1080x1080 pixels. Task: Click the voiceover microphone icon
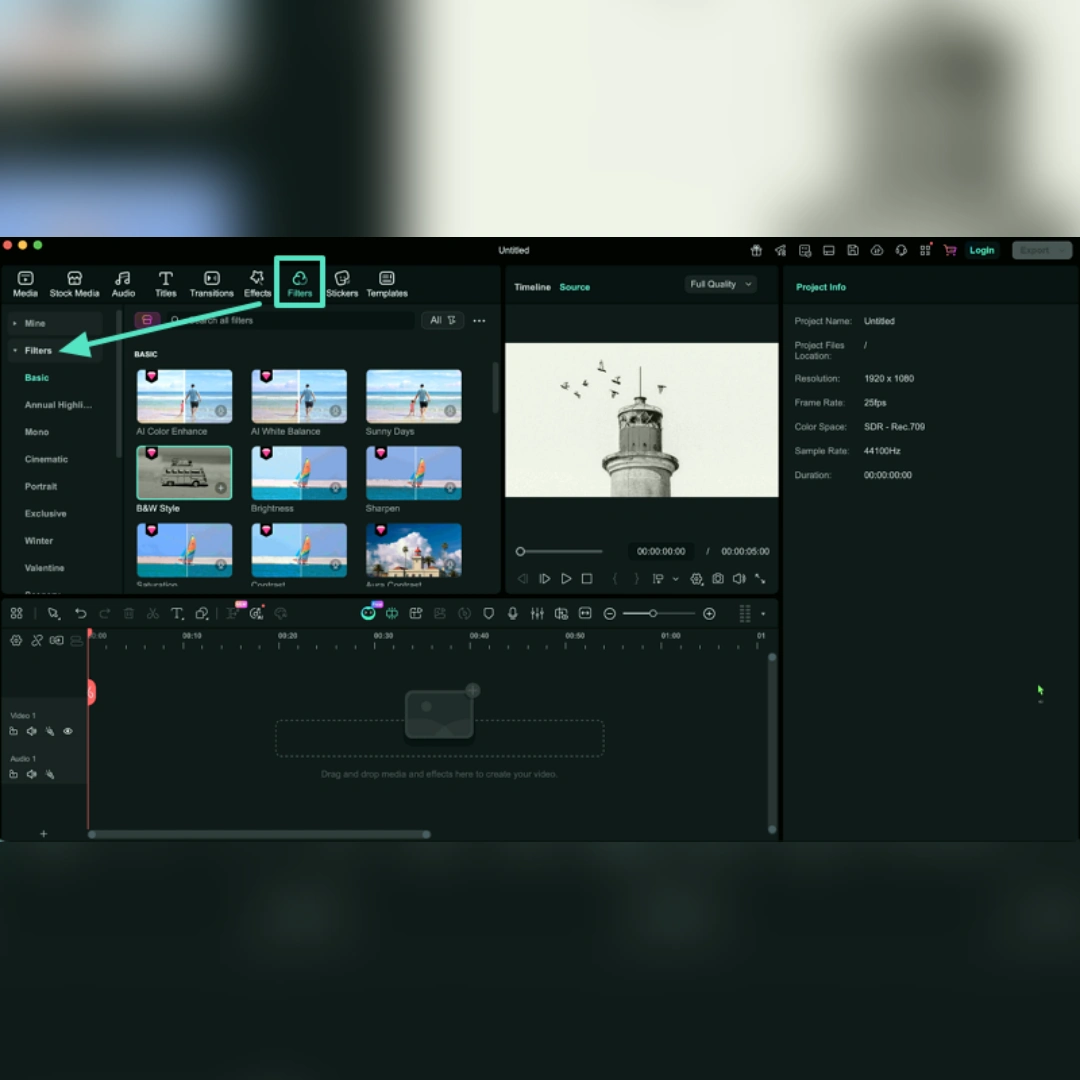point(512,614)
